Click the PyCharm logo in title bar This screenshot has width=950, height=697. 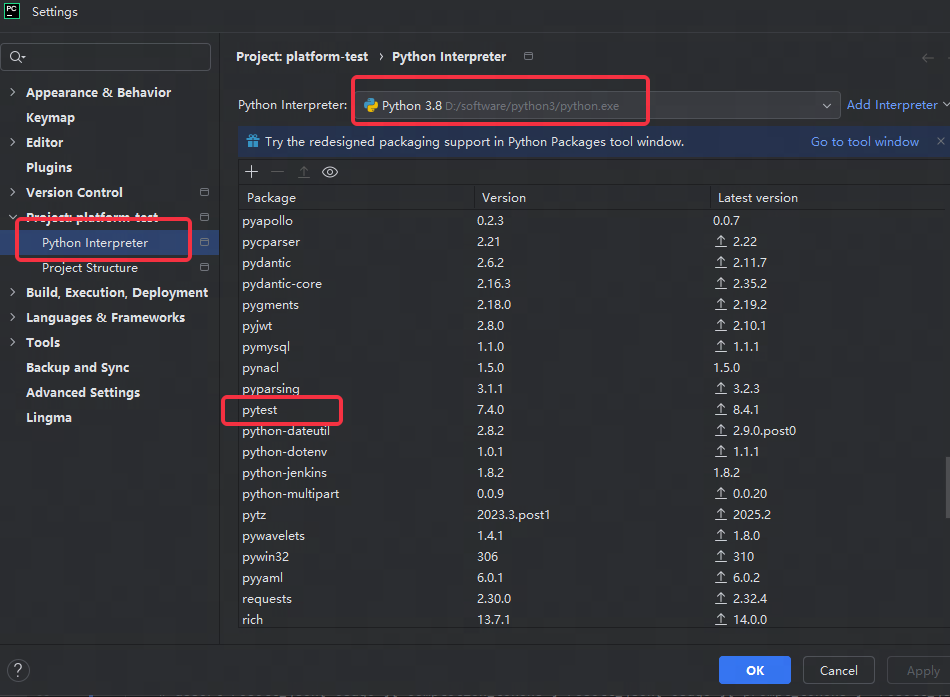coord(12,11)
